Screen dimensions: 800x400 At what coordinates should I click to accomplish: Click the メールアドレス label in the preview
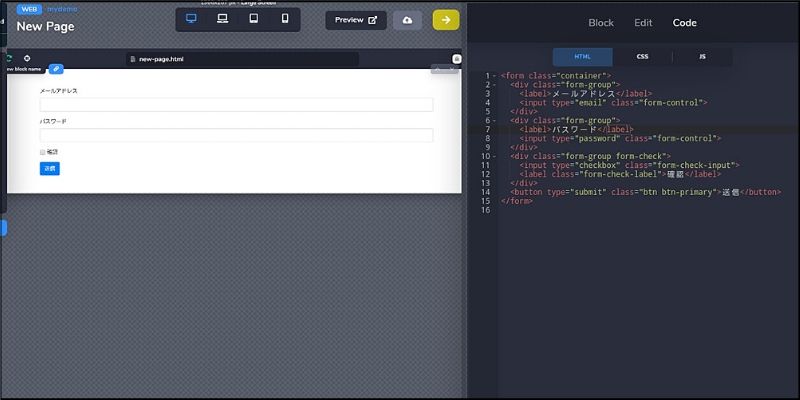[x=59, y=91]
